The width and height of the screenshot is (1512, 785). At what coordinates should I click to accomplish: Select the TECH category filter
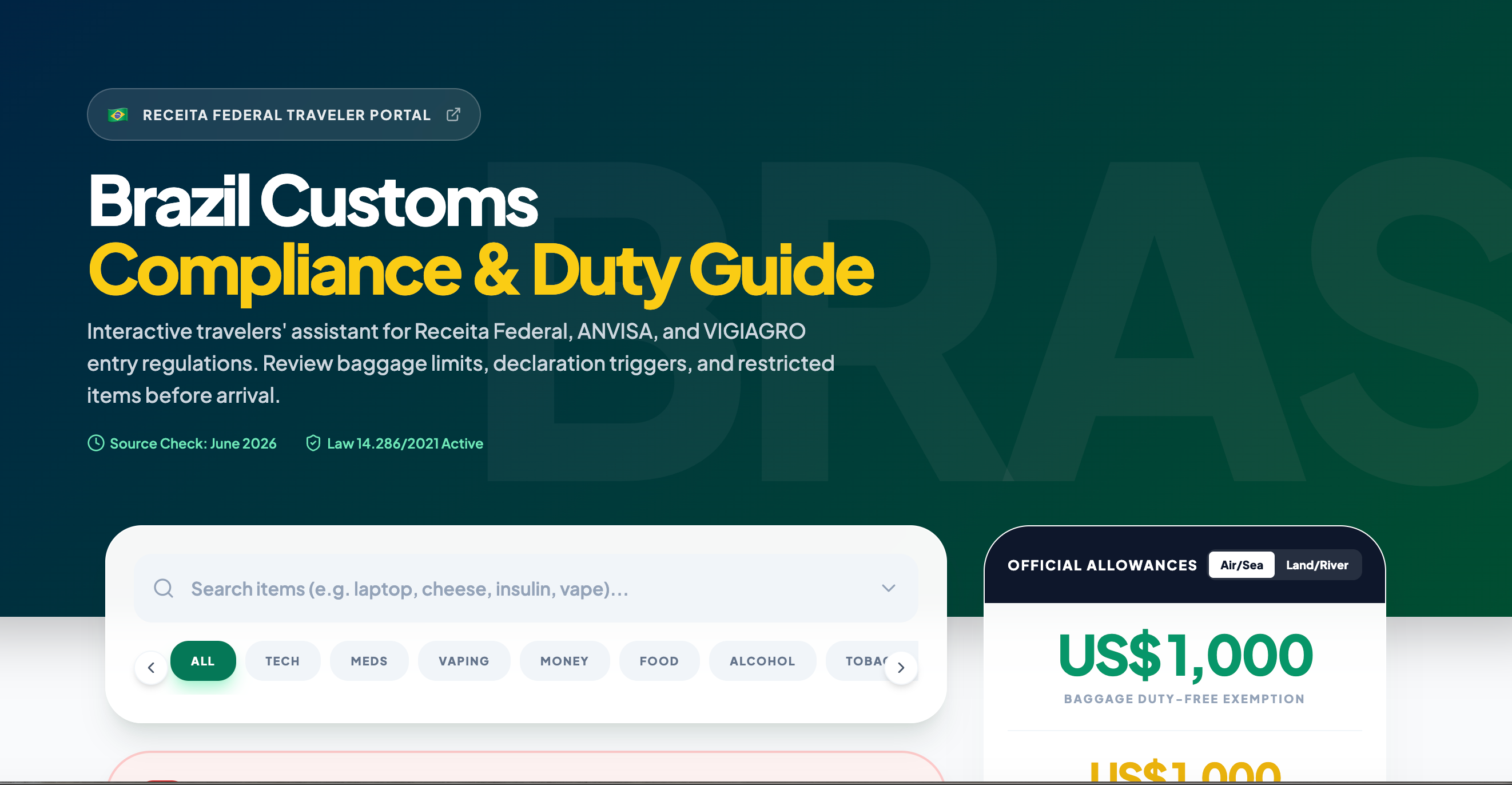pos(282,660)
